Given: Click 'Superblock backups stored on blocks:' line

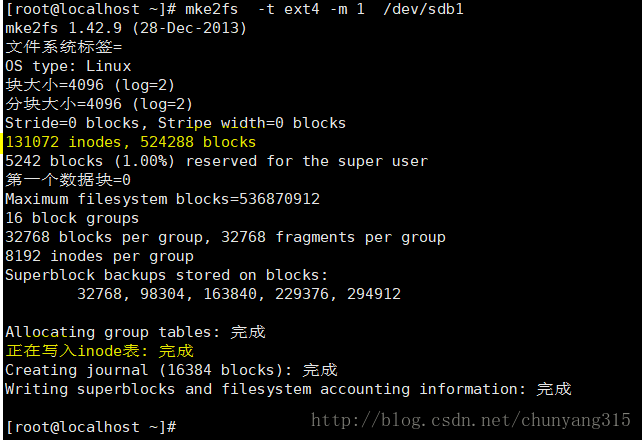Looking at the screenshot, I should (x=167, y=275).
